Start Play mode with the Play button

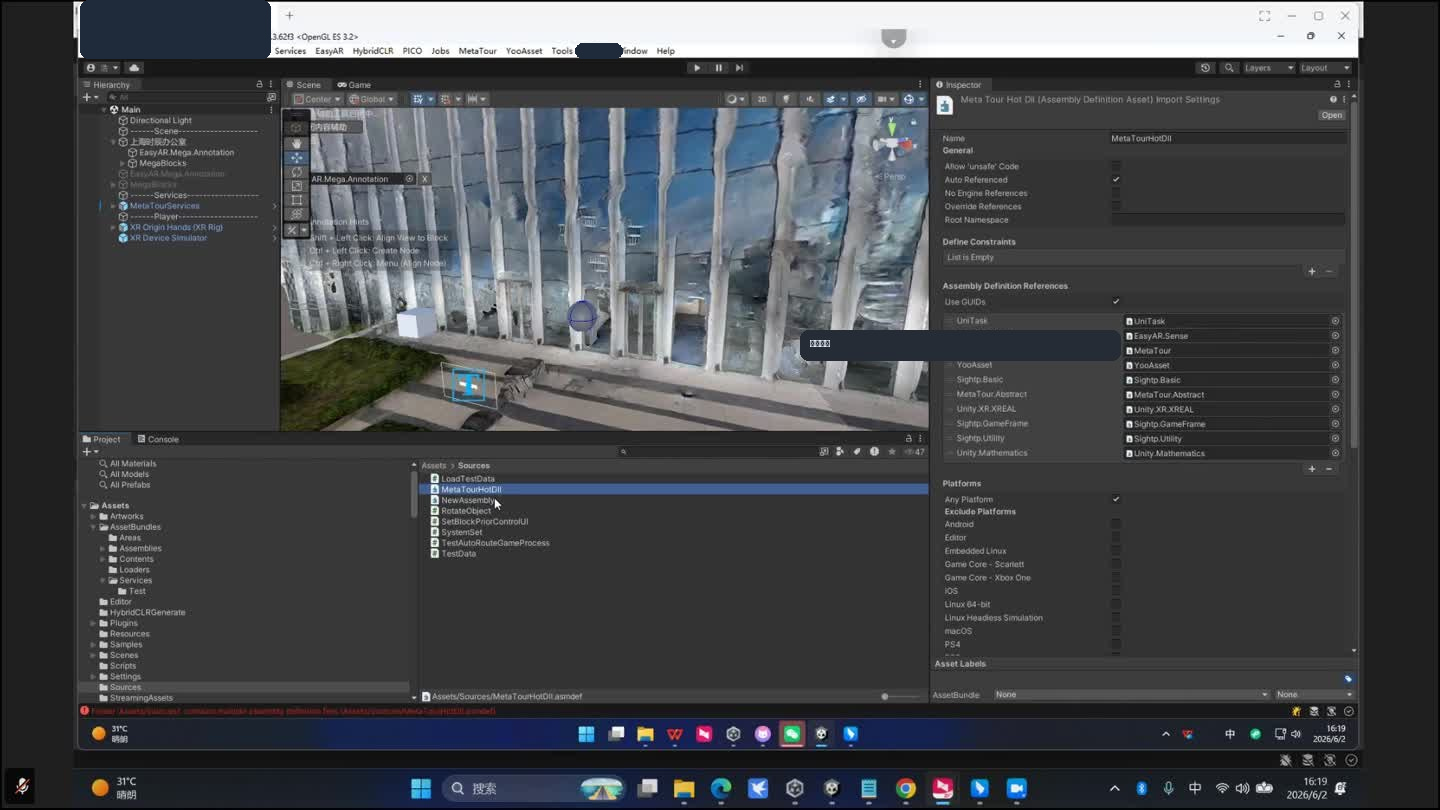pyautogui.click(x=697, y=68)
